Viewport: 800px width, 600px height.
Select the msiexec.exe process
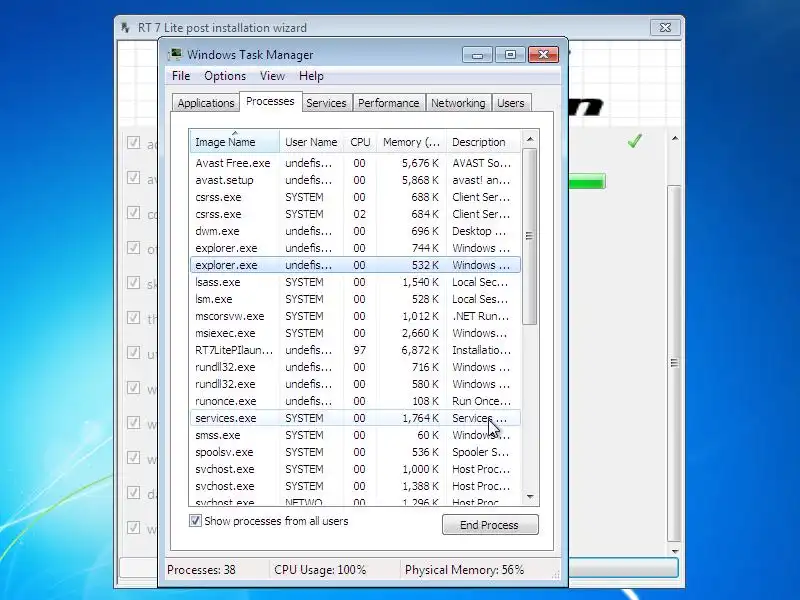click(x=355, y=333)
